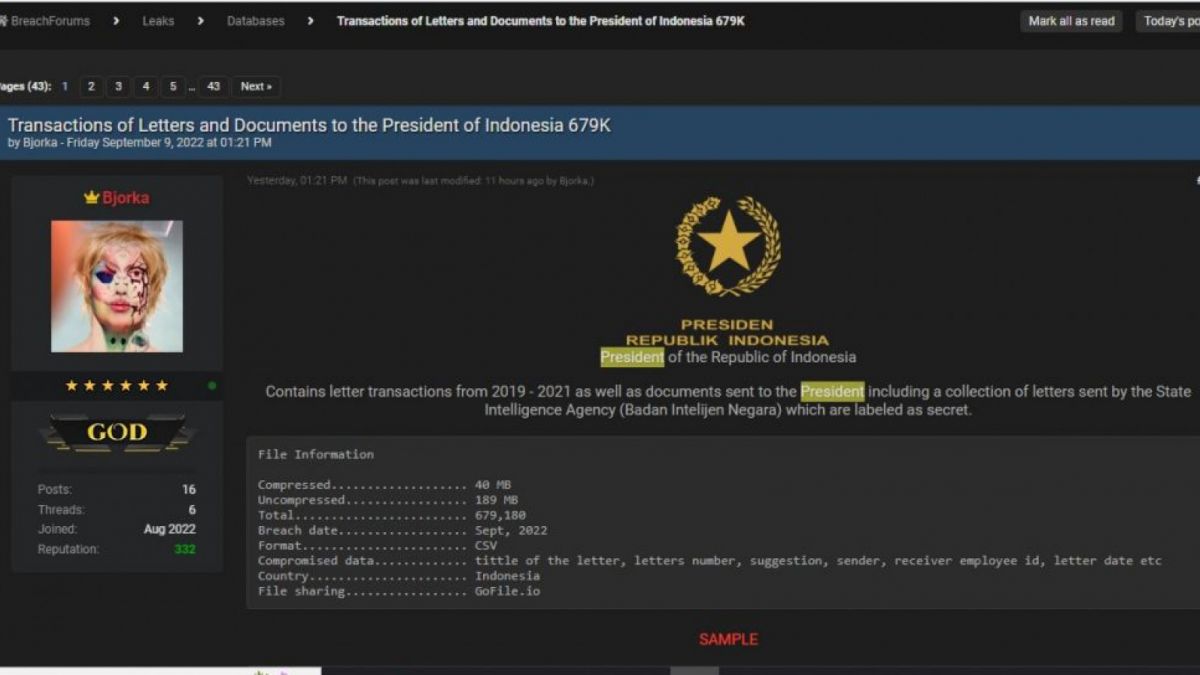The image size is (1200, 675).
Task: Click the crown icon beside Bjorka's username
Action: click(92, 197)
